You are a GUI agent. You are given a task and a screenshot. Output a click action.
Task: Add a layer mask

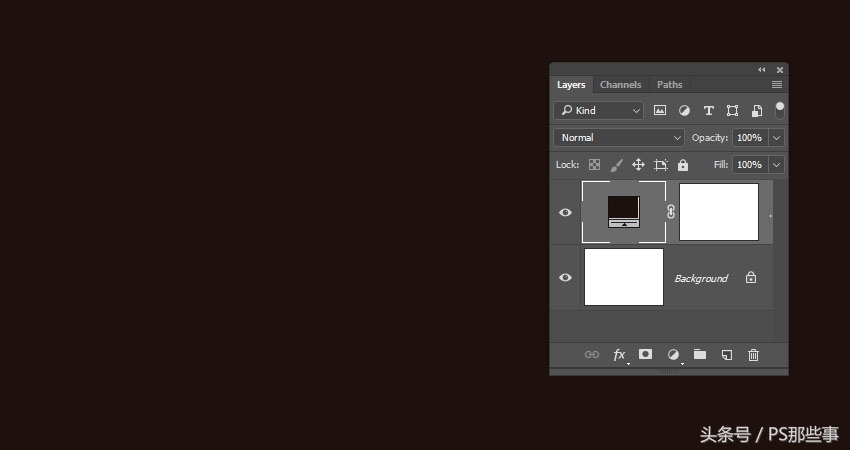point(646,354)
